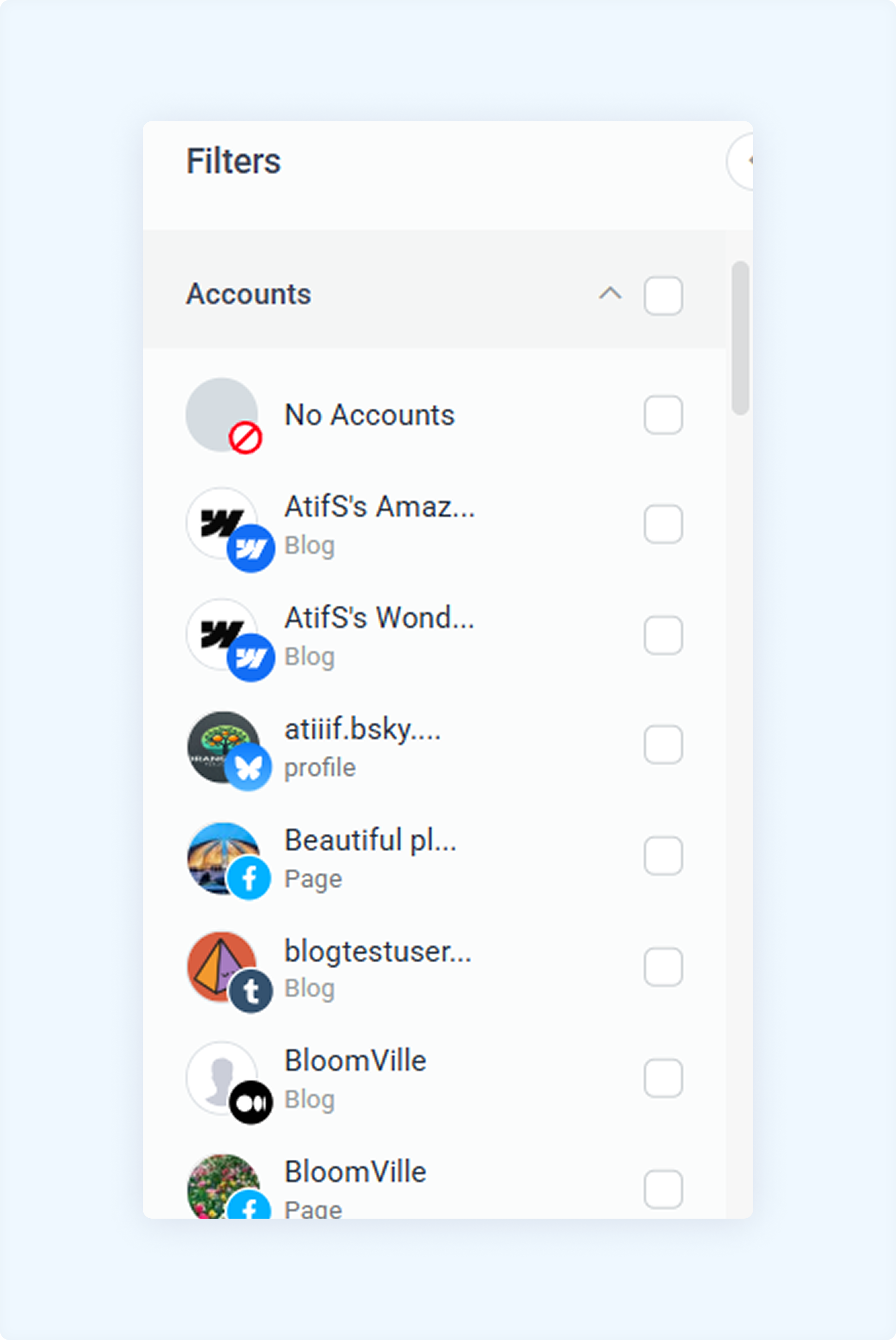Toggle the AtifS's Wond... blog checkbox
The height and width of the screenshot is (1340, 896).
pyautogui.click(x=663, y=635)
